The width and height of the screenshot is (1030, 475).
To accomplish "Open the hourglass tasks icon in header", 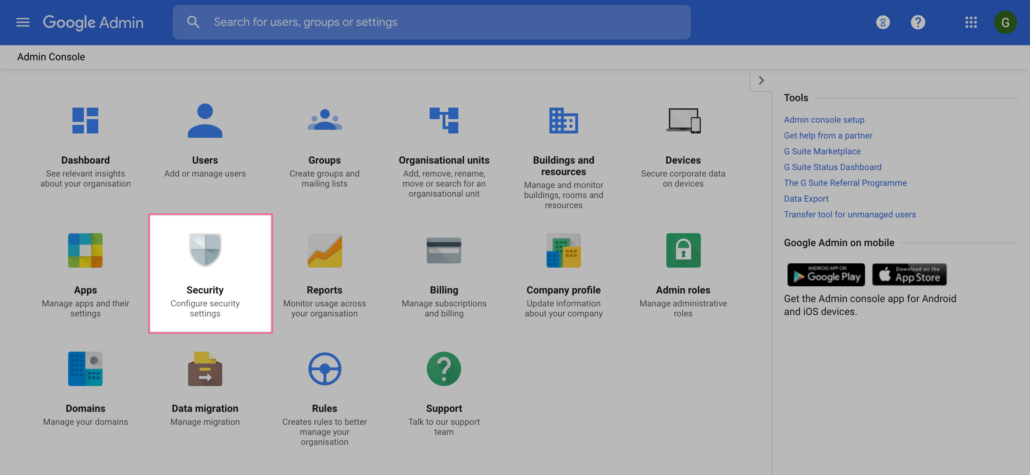I will pyautogui.click(x=884, y=22).
